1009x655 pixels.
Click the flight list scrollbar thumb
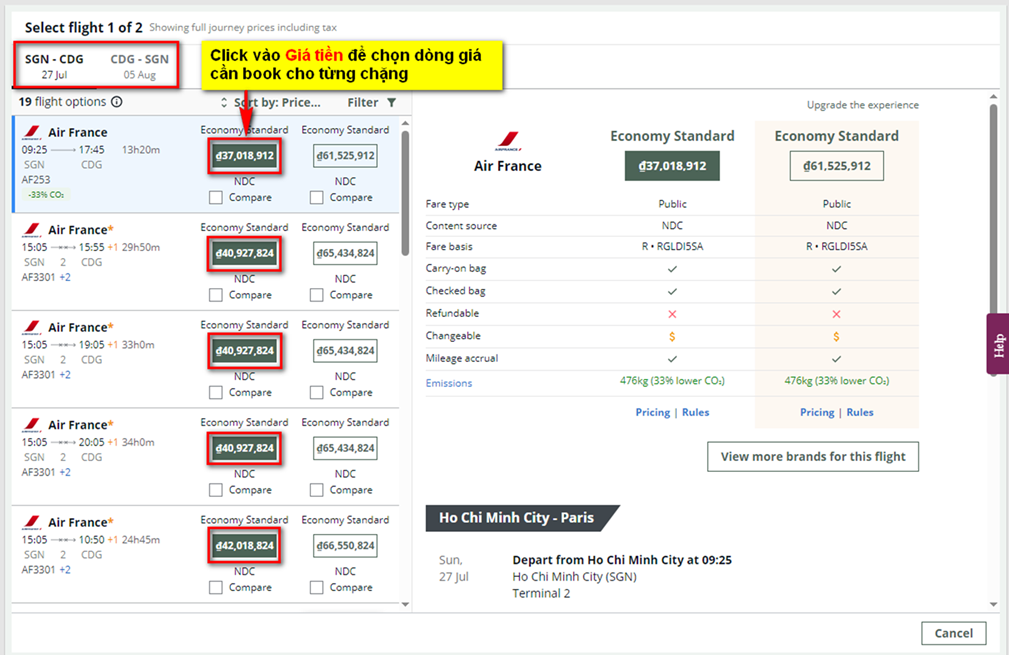point(405,193)
